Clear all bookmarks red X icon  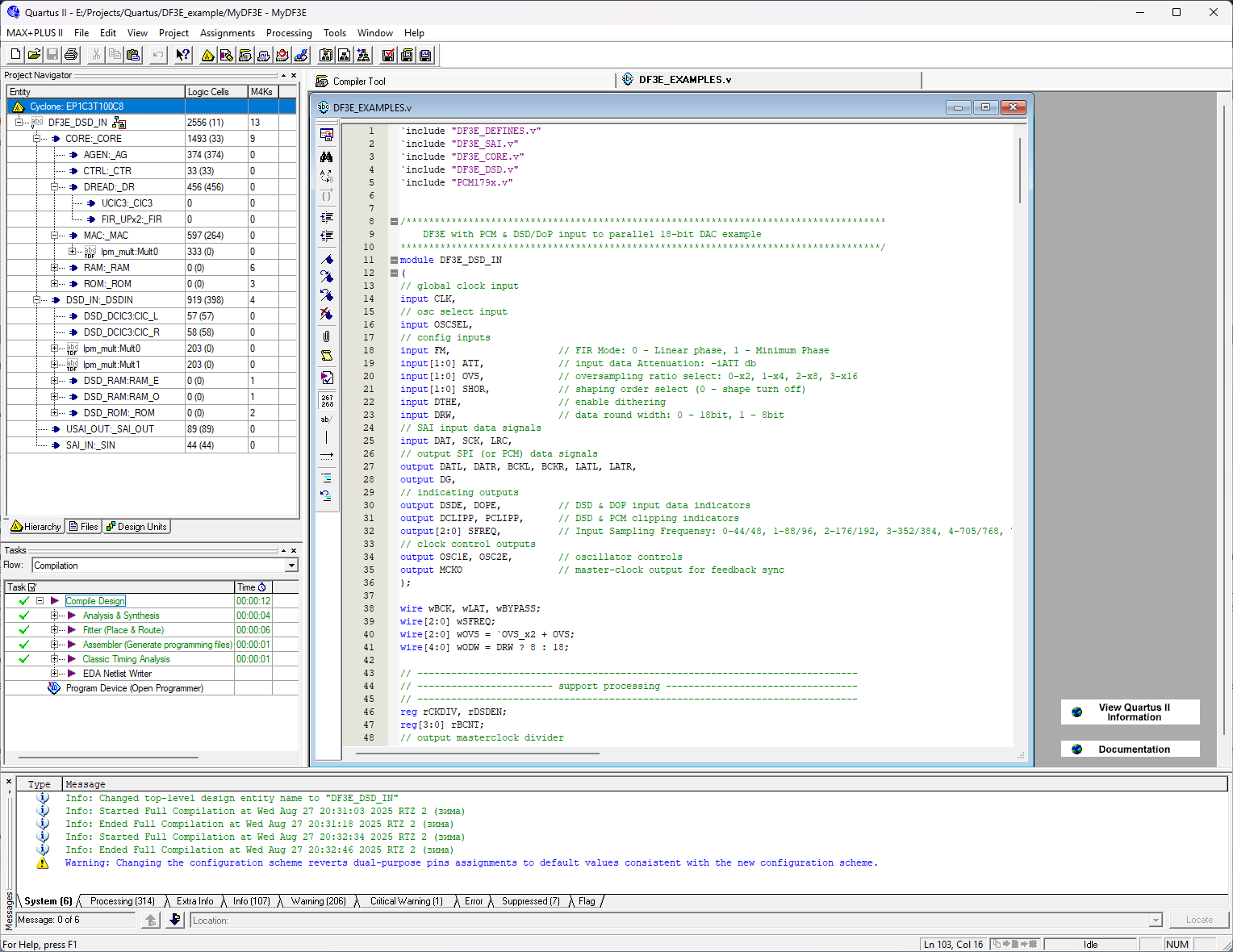326,314
